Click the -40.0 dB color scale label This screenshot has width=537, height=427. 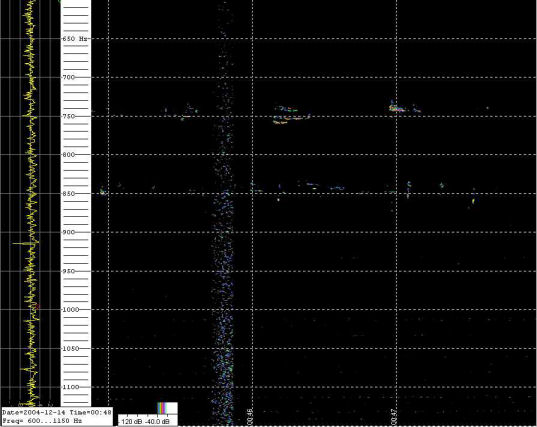pyautogui.click(x=157, y=421)
